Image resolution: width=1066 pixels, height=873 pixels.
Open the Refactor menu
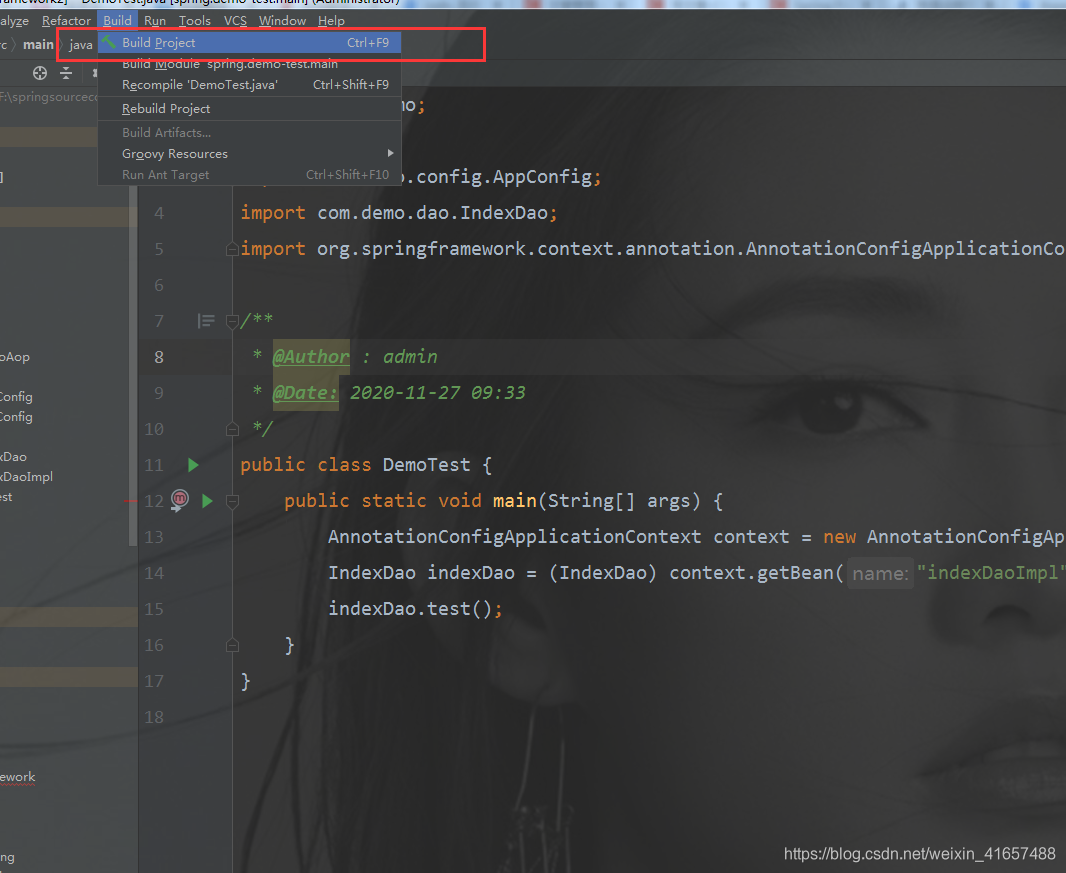(x=66, y=21)
